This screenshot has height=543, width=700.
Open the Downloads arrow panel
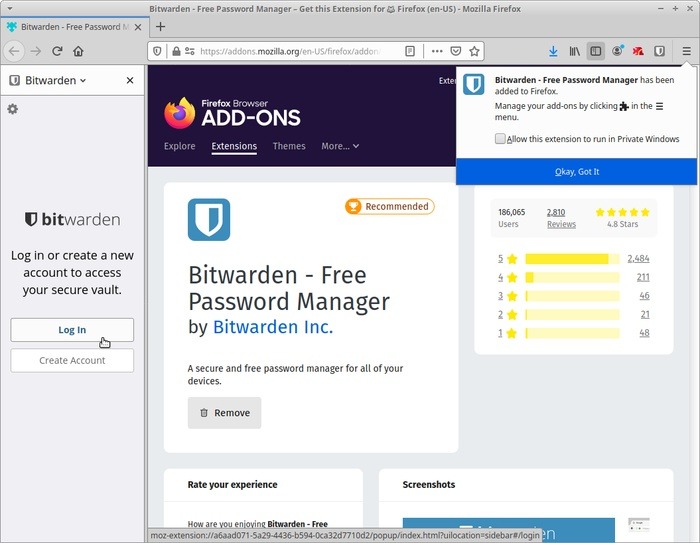[x=553, y=51]
